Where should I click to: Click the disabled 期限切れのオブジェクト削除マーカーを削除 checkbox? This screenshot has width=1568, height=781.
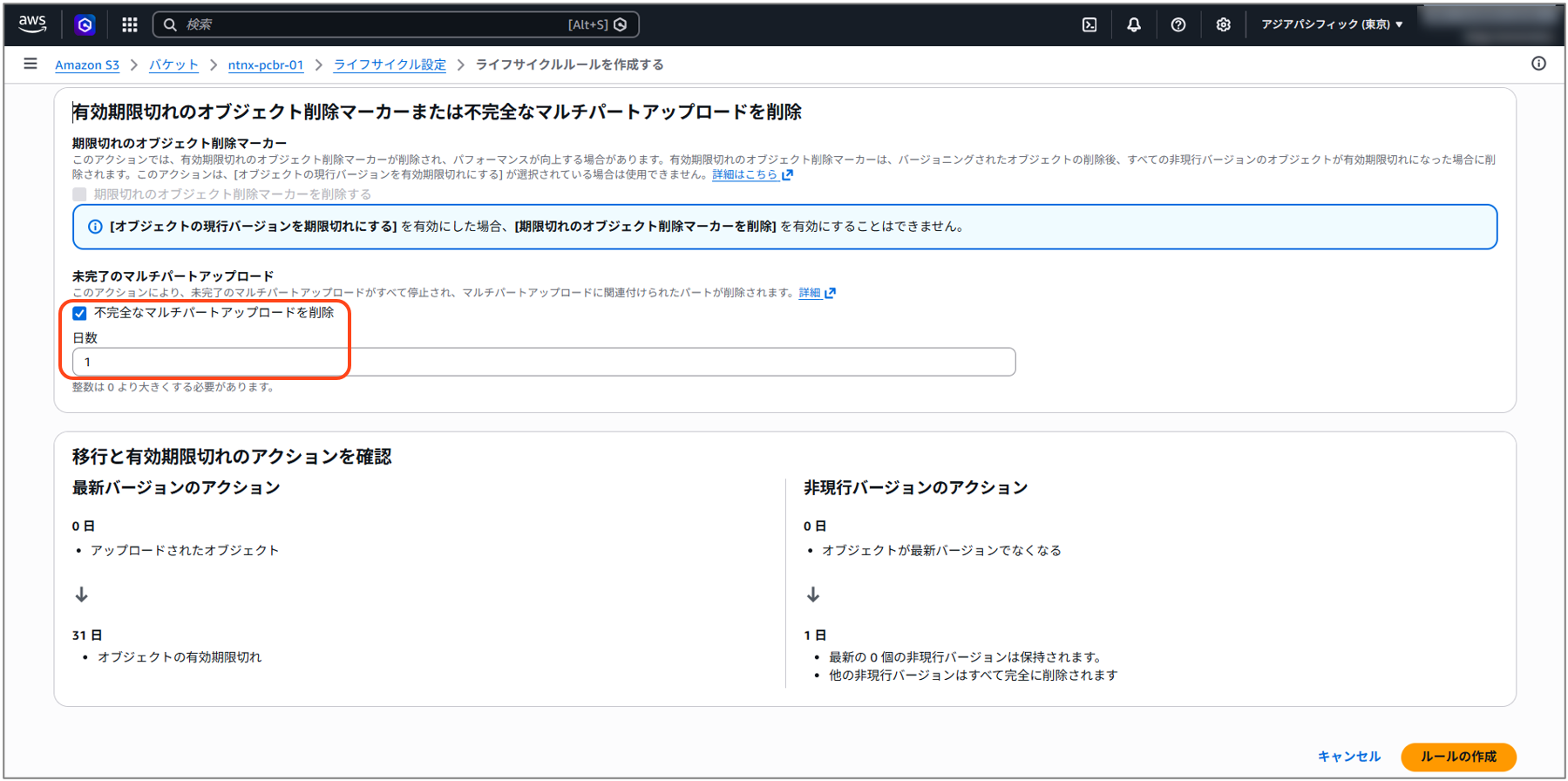coord(80,194)
